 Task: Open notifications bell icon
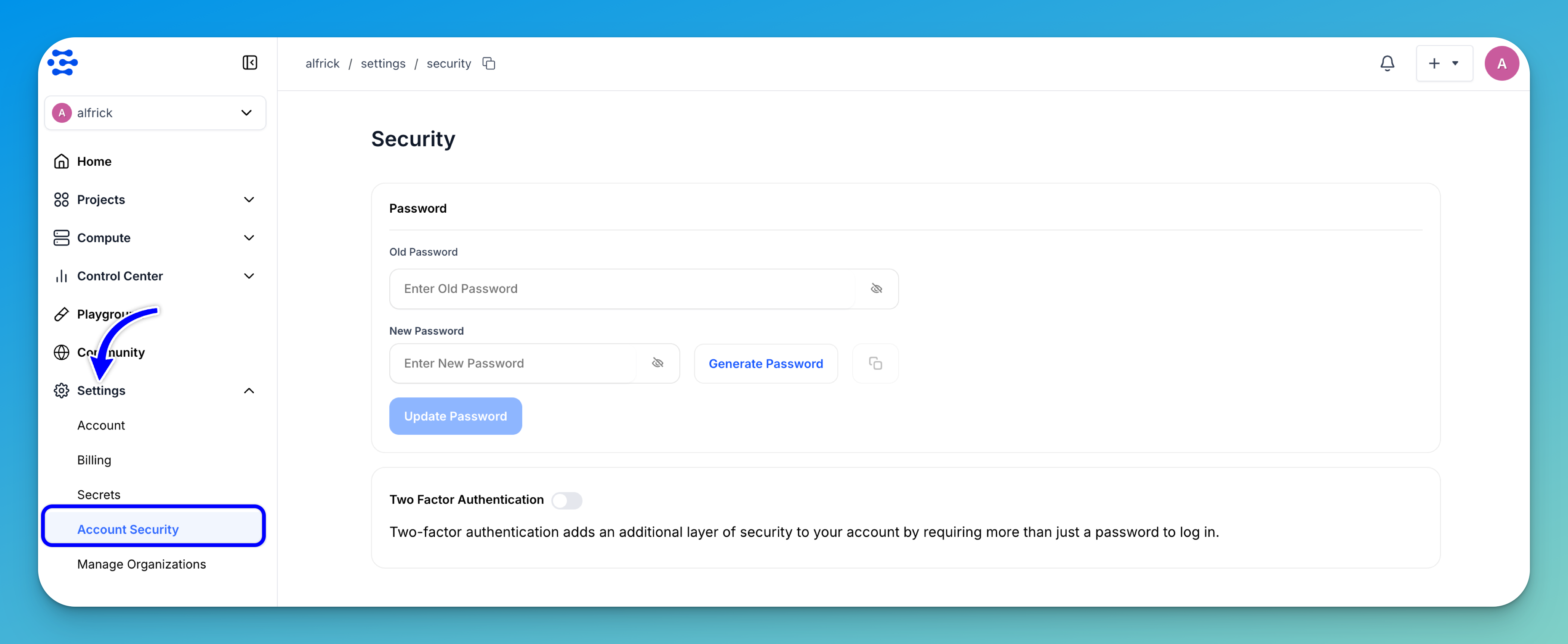[1387, 63]
